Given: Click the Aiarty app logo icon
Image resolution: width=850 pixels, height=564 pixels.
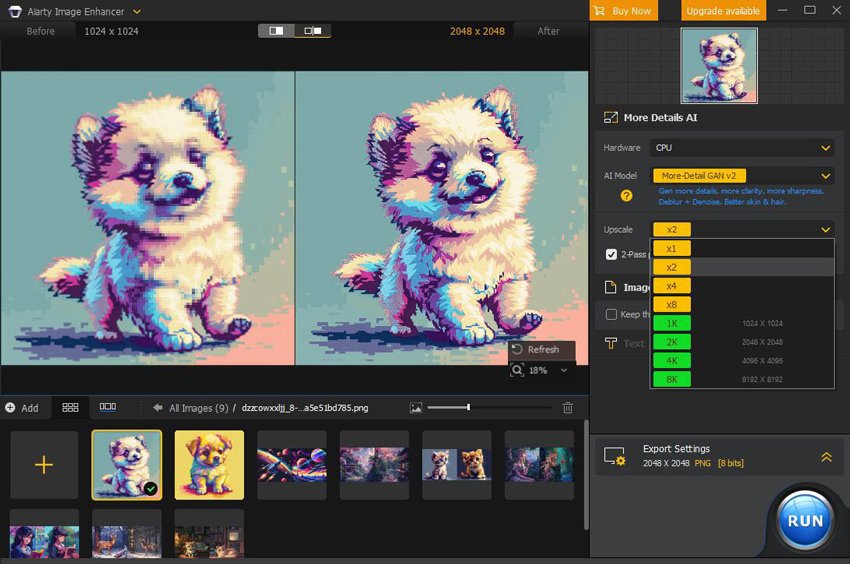Looking at the screenshot, I should click(x=15, y=11).
